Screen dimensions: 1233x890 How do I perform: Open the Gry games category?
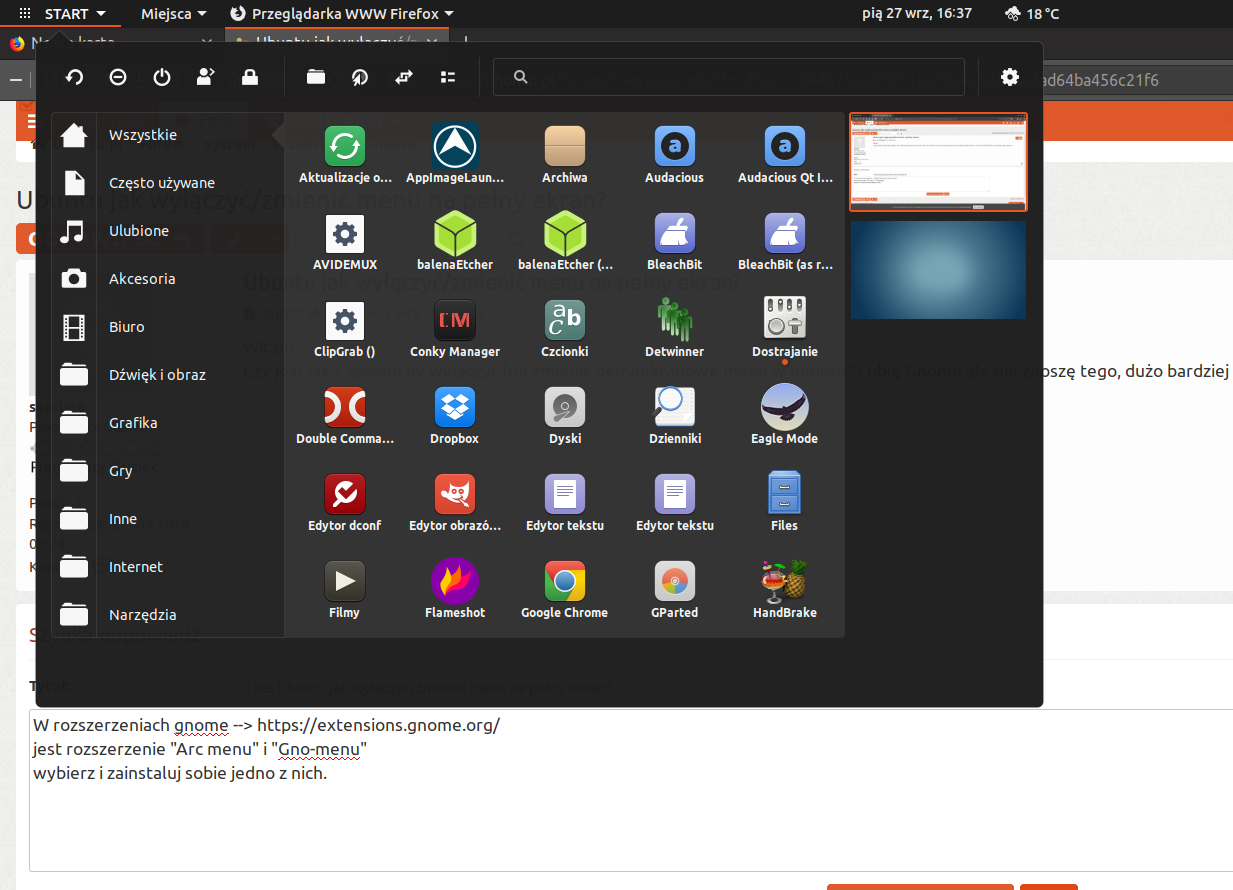pos(168,471)
